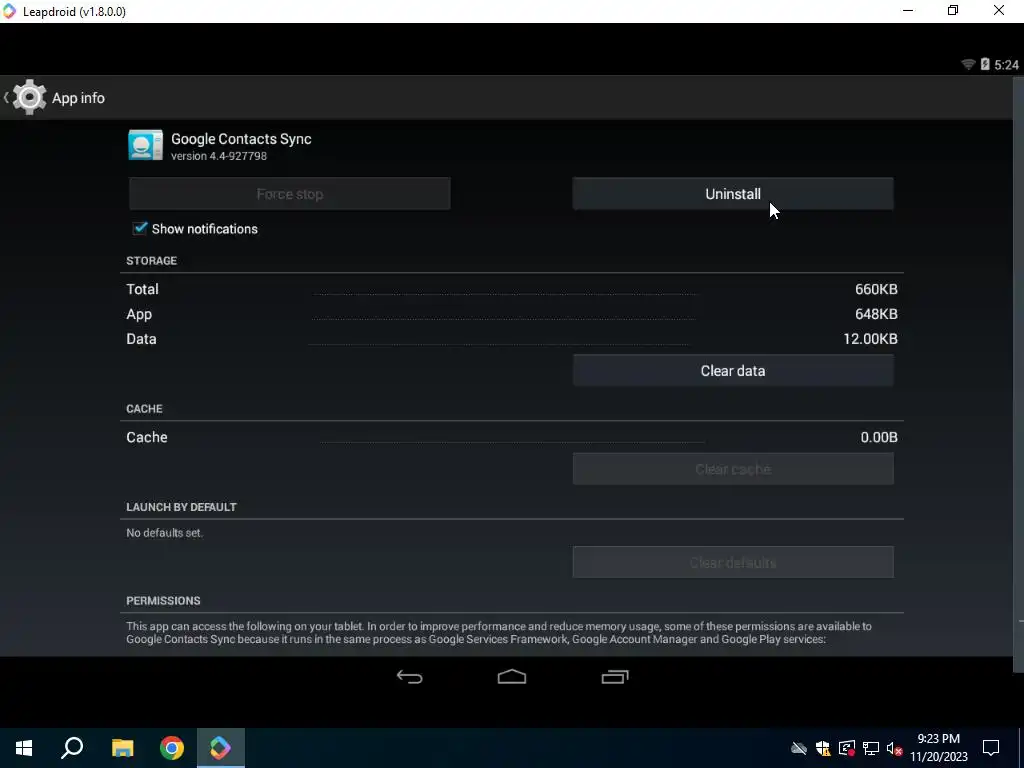Tap the Android home navigation button

512,677
